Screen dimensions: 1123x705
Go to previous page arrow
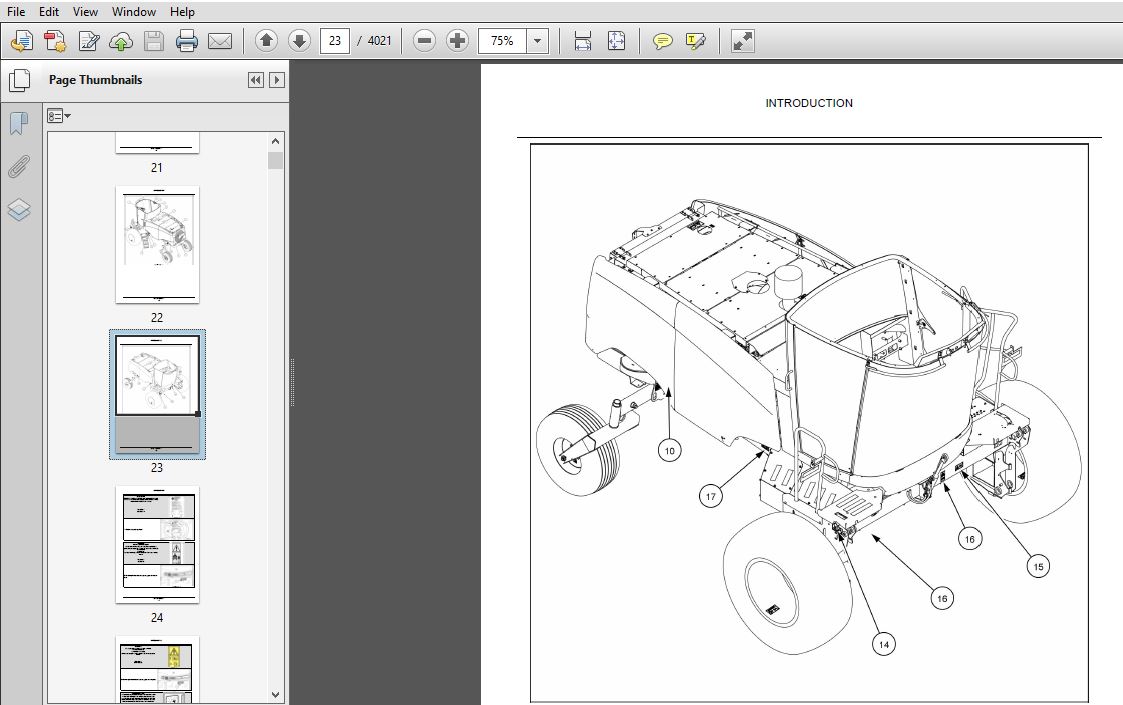tap(266, 41)
